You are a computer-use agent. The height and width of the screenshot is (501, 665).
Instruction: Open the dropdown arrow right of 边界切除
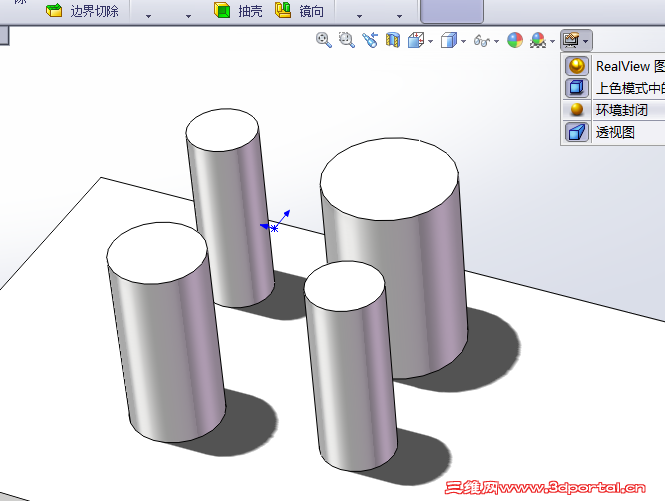(148, 16)
